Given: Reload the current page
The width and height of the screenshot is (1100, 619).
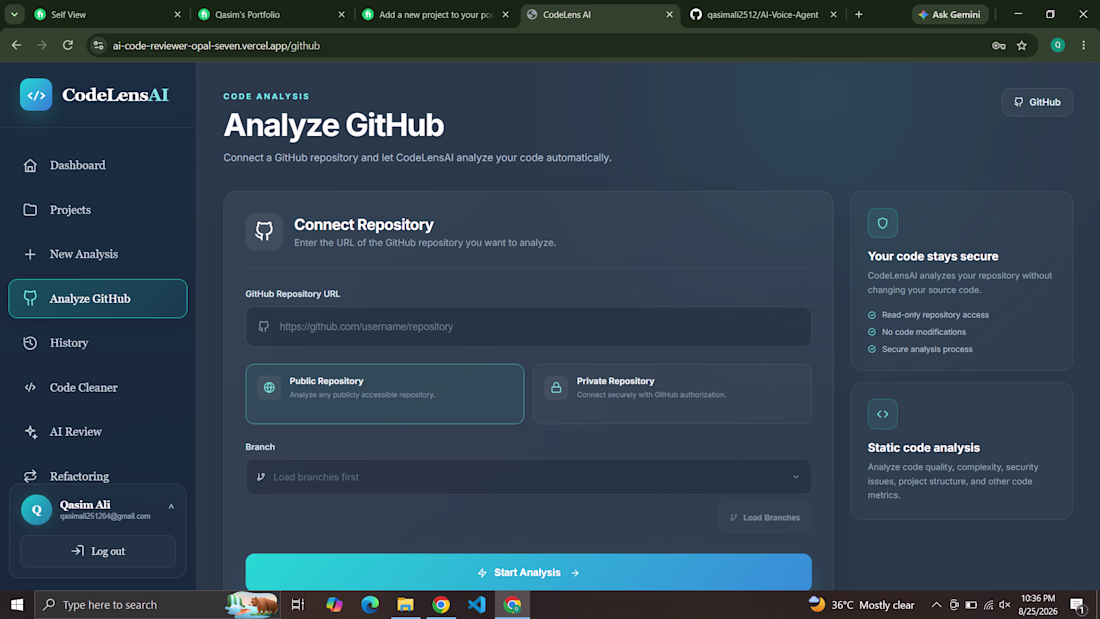Looking at the screenshot, I should pyautogui.click(x=68, y=46).
